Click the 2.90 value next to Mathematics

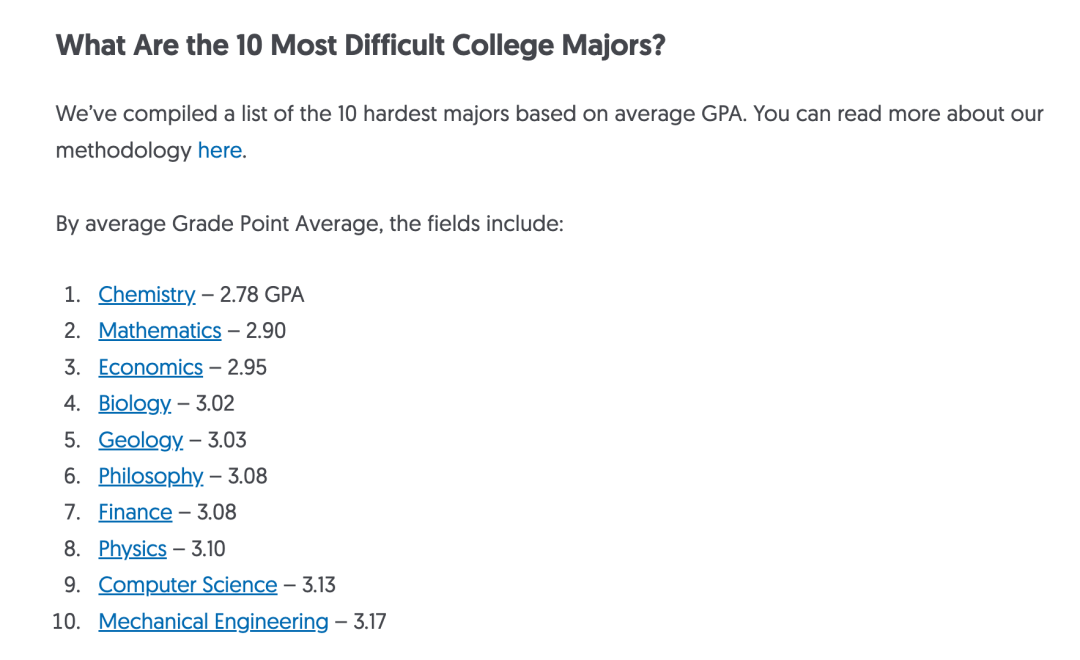[x=265, y=331]
